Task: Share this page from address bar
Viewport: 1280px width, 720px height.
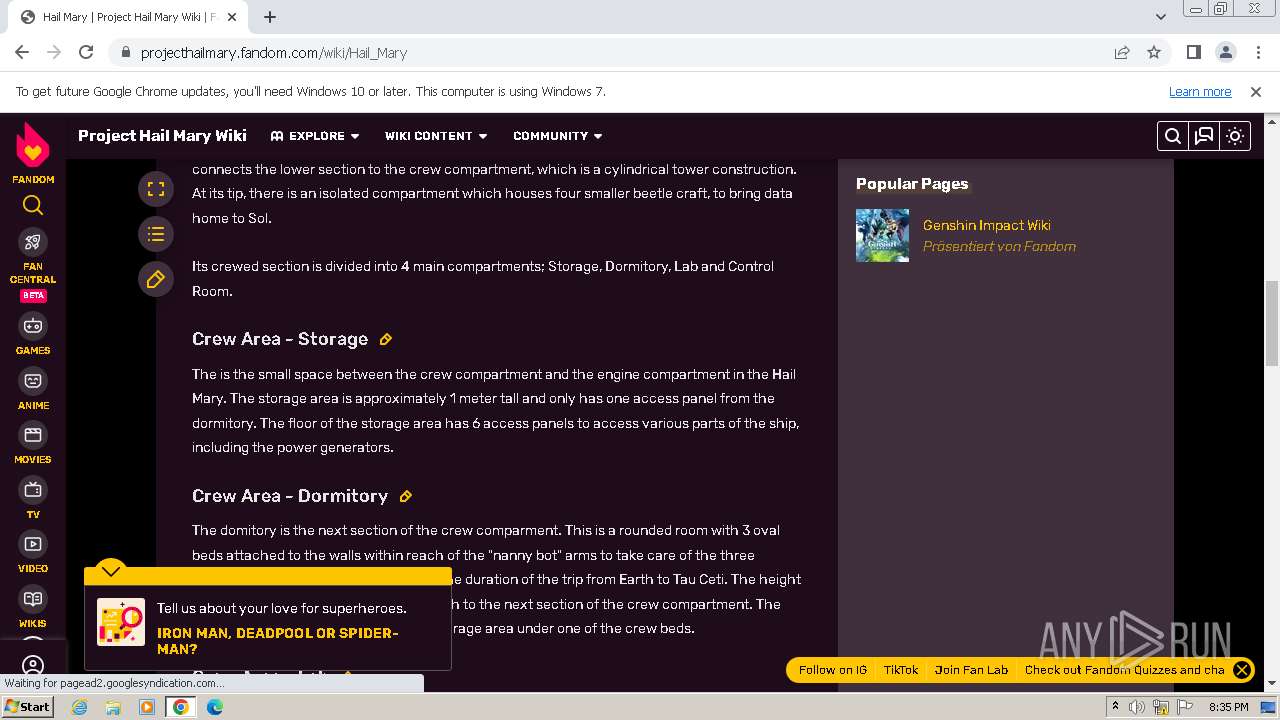Action: point(1122,52)
